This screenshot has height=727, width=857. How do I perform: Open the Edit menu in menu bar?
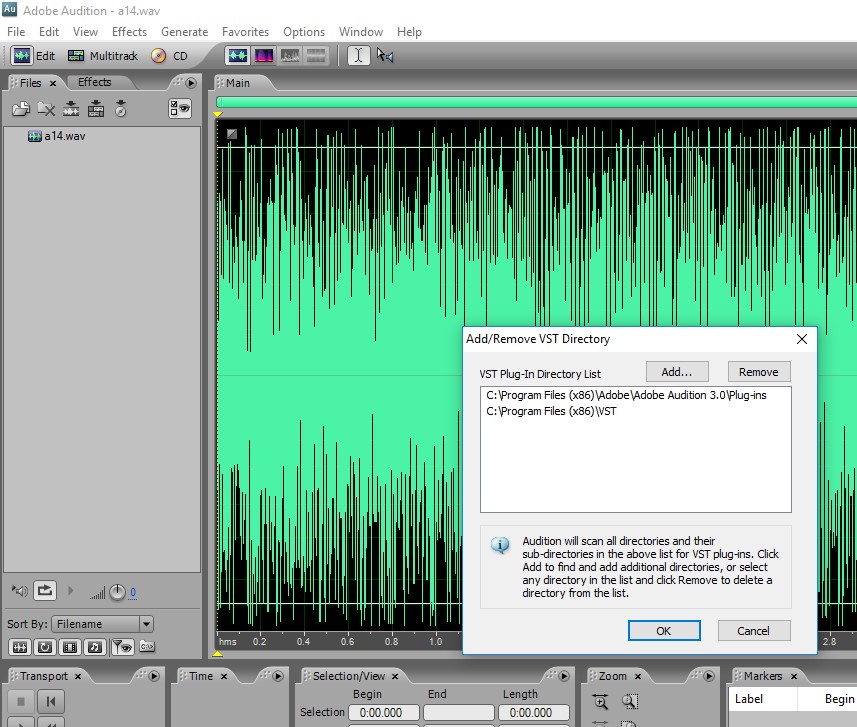point(49,32)
